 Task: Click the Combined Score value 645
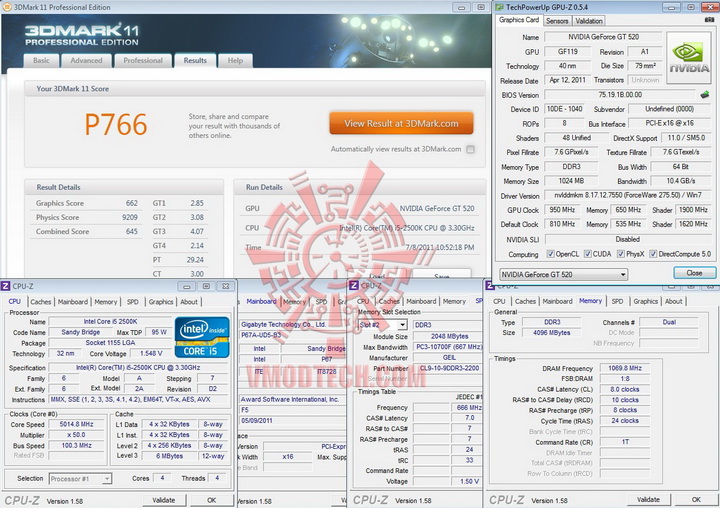[x=131, y=231]
